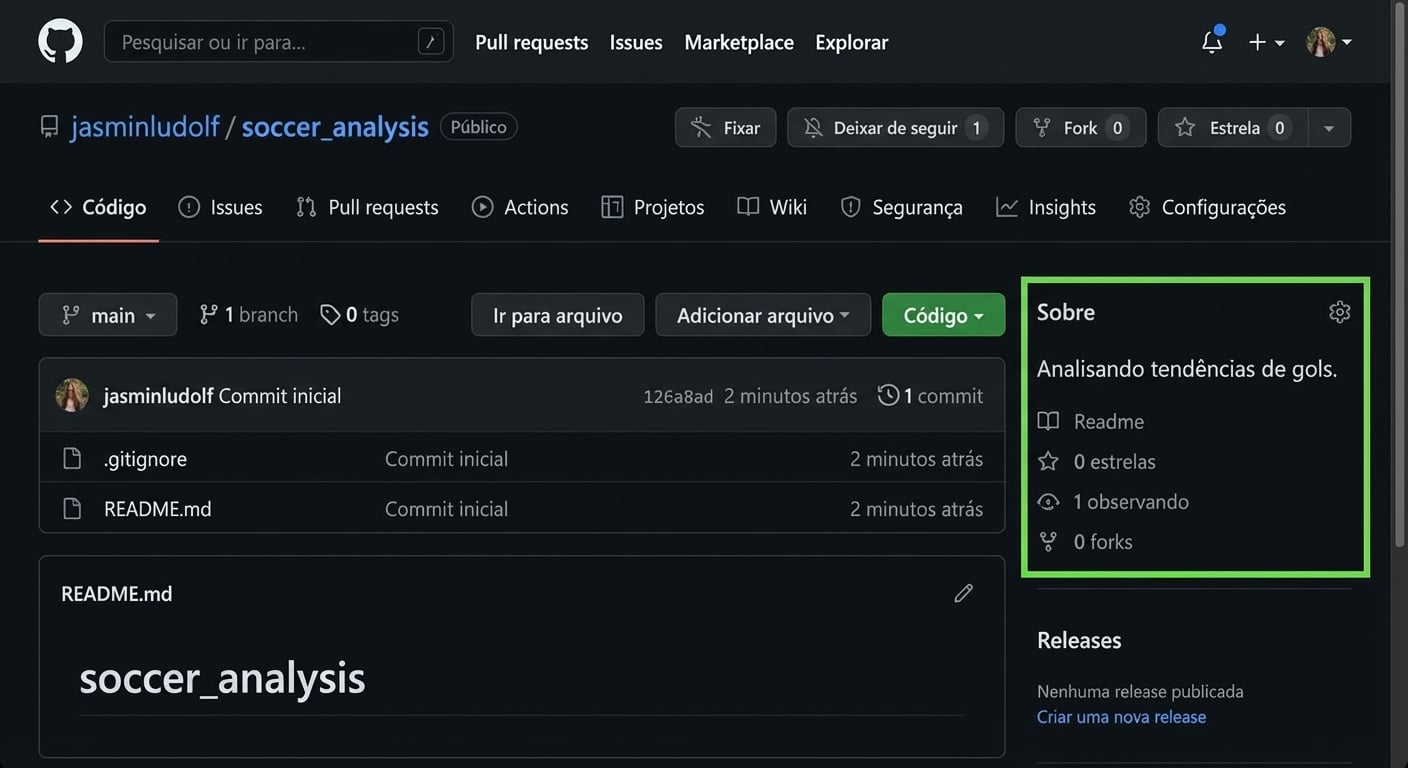Open the notifications bell
This screenshot has width=1408, height=768.
(x=1212, y=42)
